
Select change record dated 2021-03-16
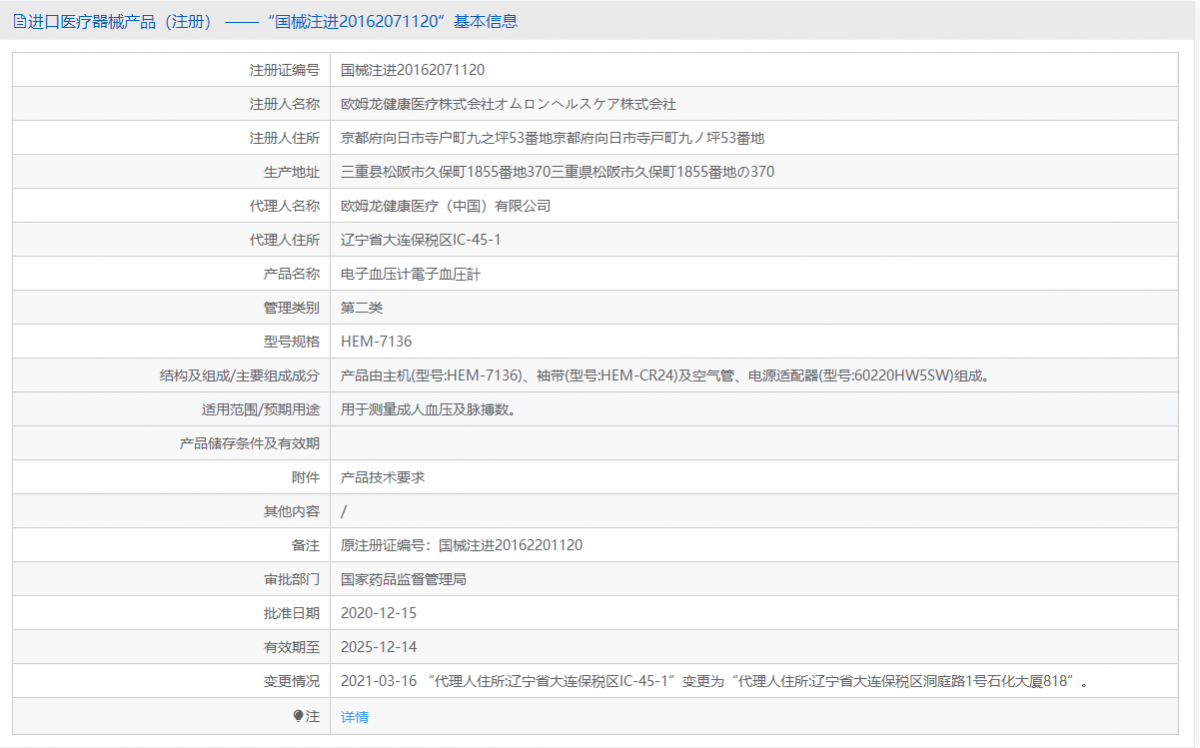pyautogui.click(x=714, y=682)
